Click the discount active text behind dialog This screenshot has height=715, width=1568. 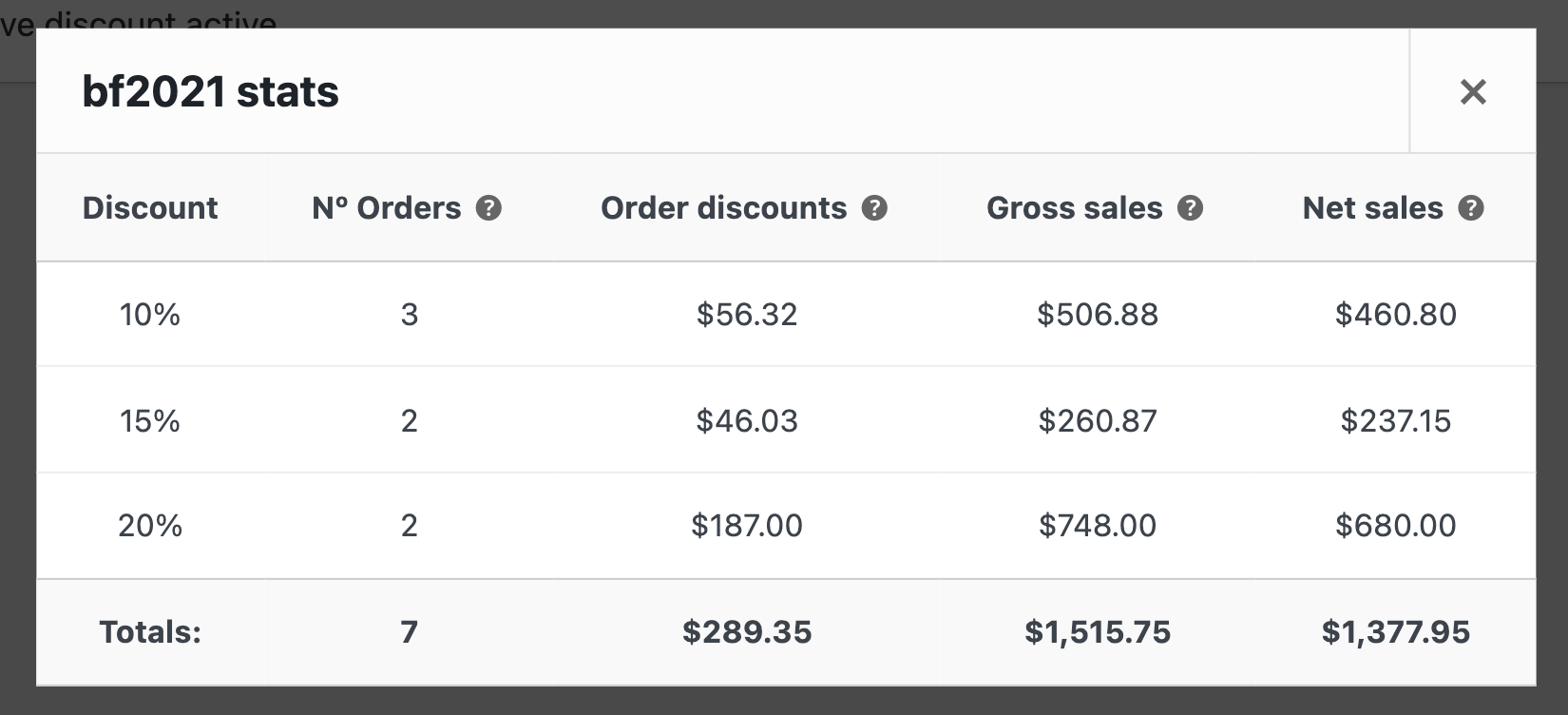tap(138, 14)
